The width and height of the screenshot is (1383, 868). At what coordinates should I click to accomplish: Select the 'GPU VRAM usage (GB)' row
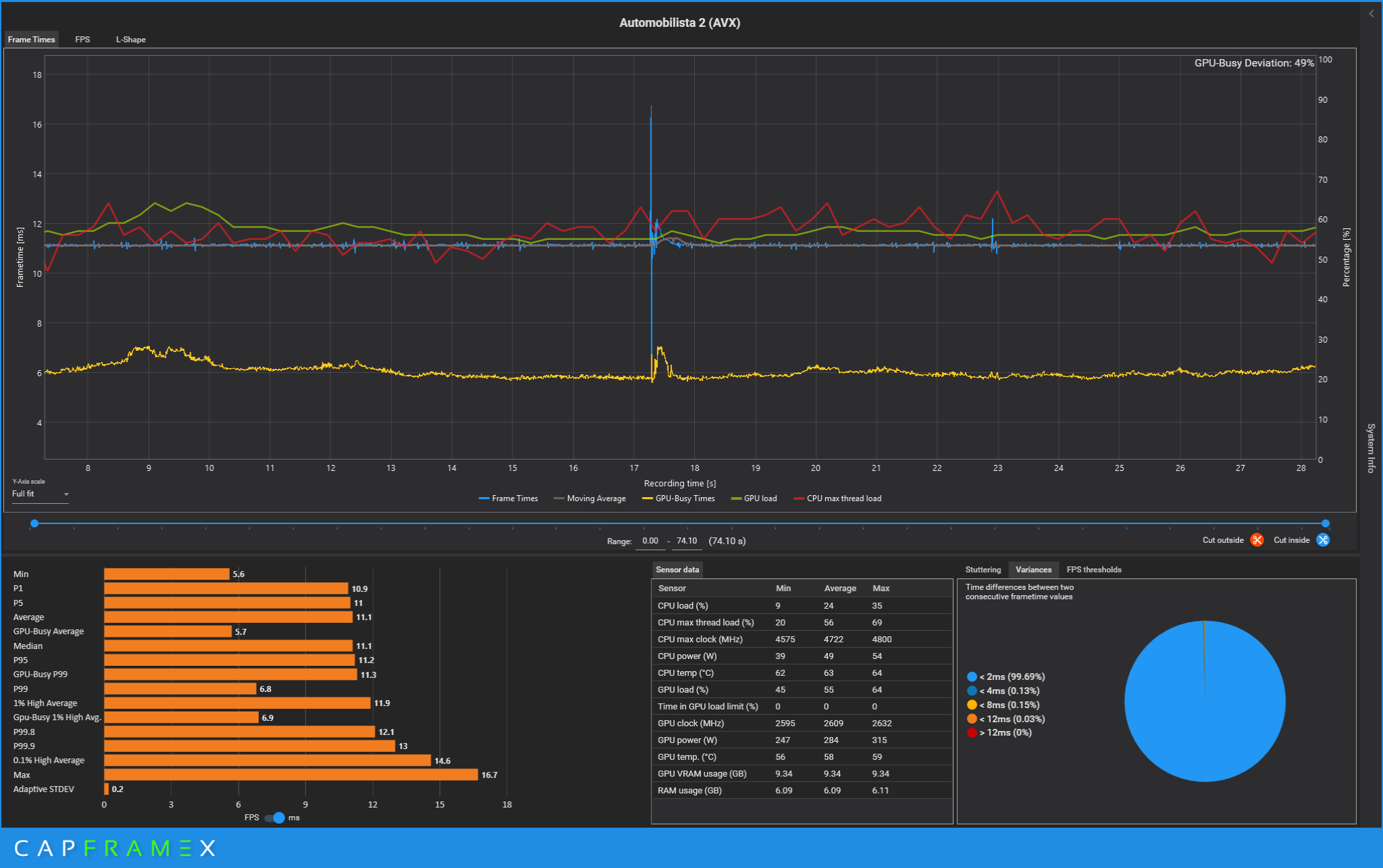coord(802,774)
